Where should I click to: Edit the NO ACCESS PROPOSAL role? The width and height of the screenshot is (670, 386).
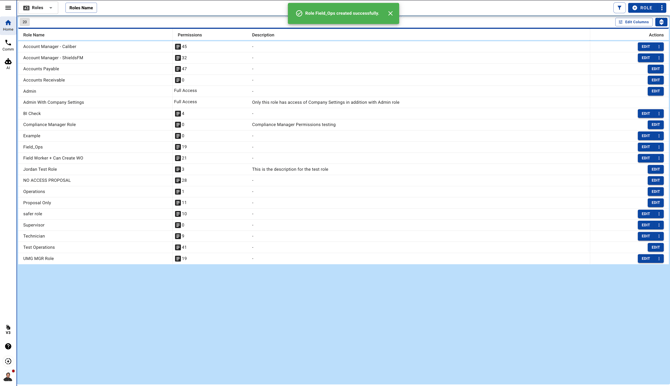pyautogui.click(x=655, y=180)
